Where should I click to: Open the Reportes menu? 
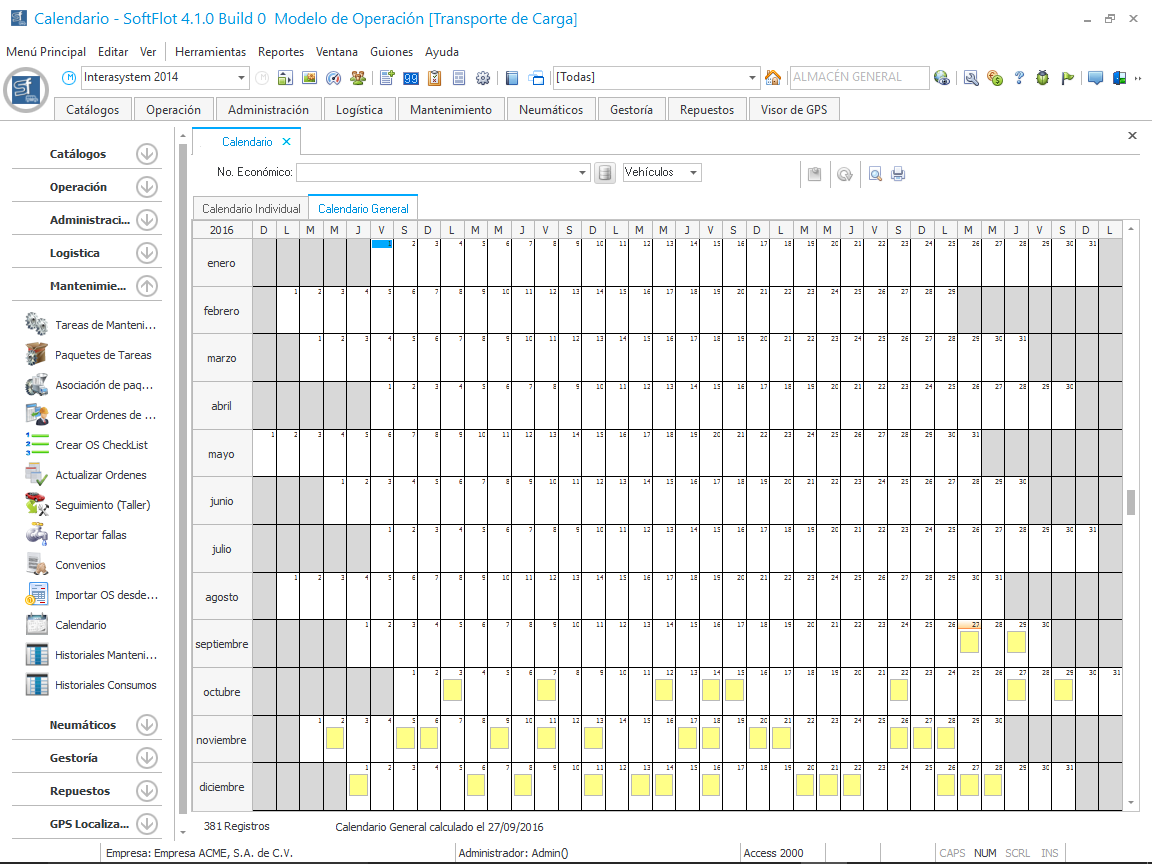[x=281, y=52]
